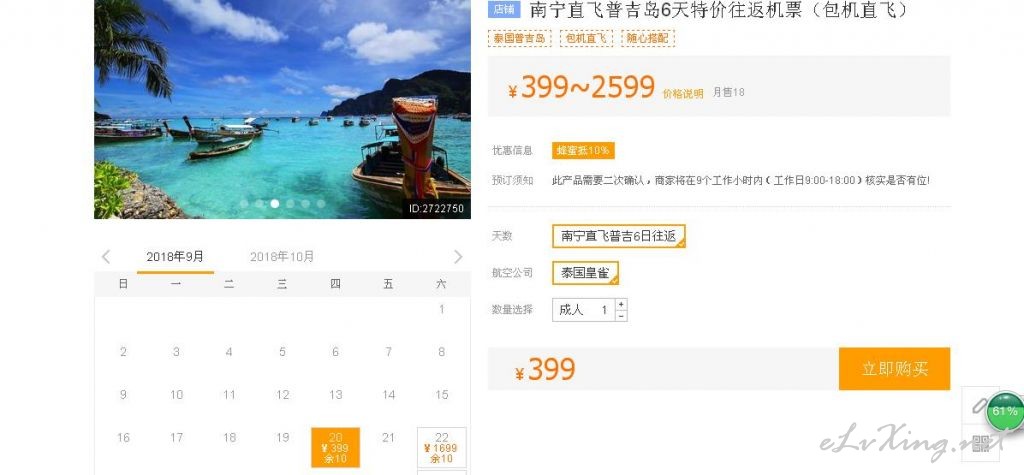The image size is (1024, 475).
Task: Open the QR code side widget
Action: pos(980,444)
